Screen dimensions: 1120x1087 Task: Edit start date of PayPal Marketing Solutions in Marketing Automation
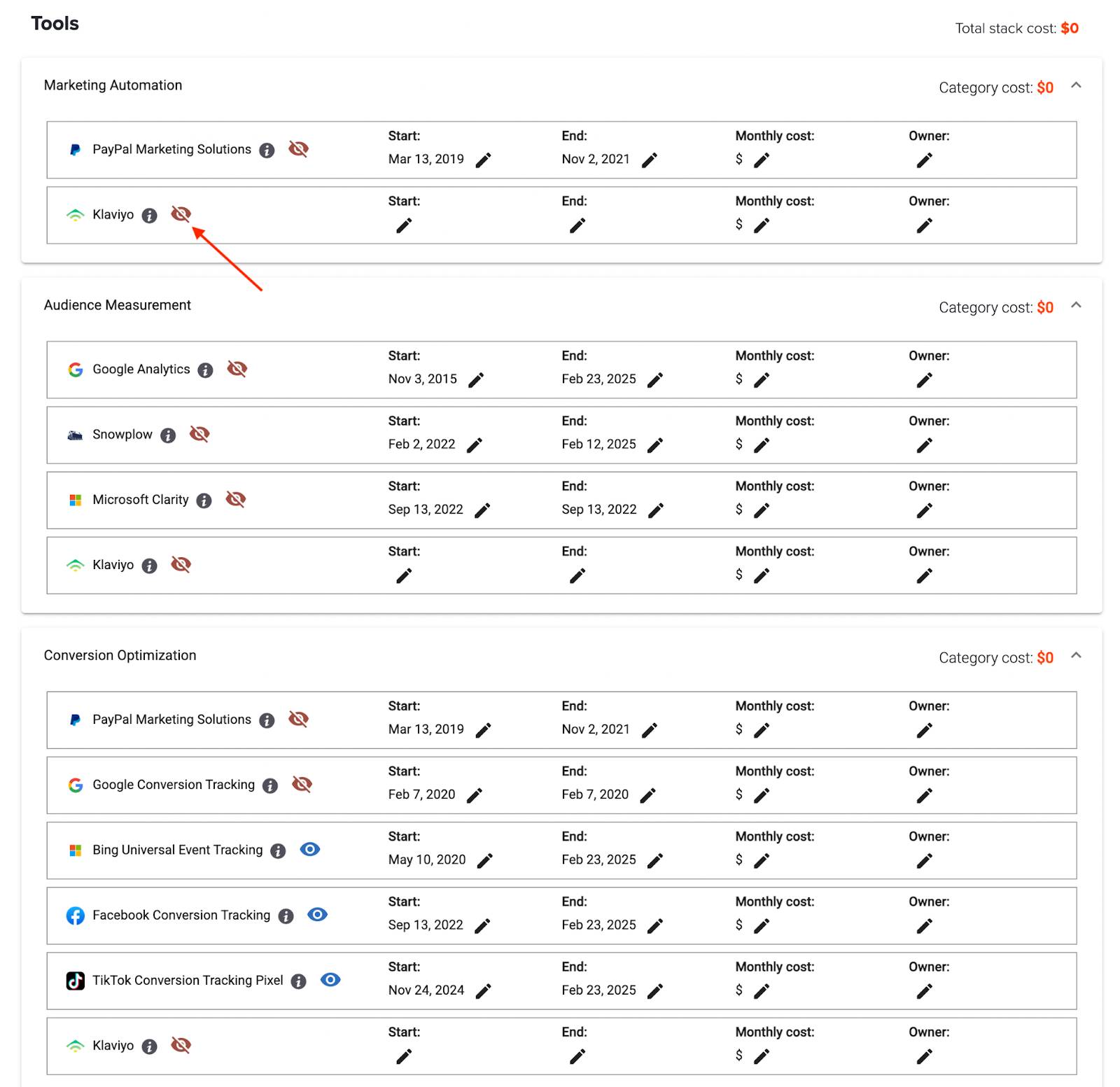pos(483,160)
